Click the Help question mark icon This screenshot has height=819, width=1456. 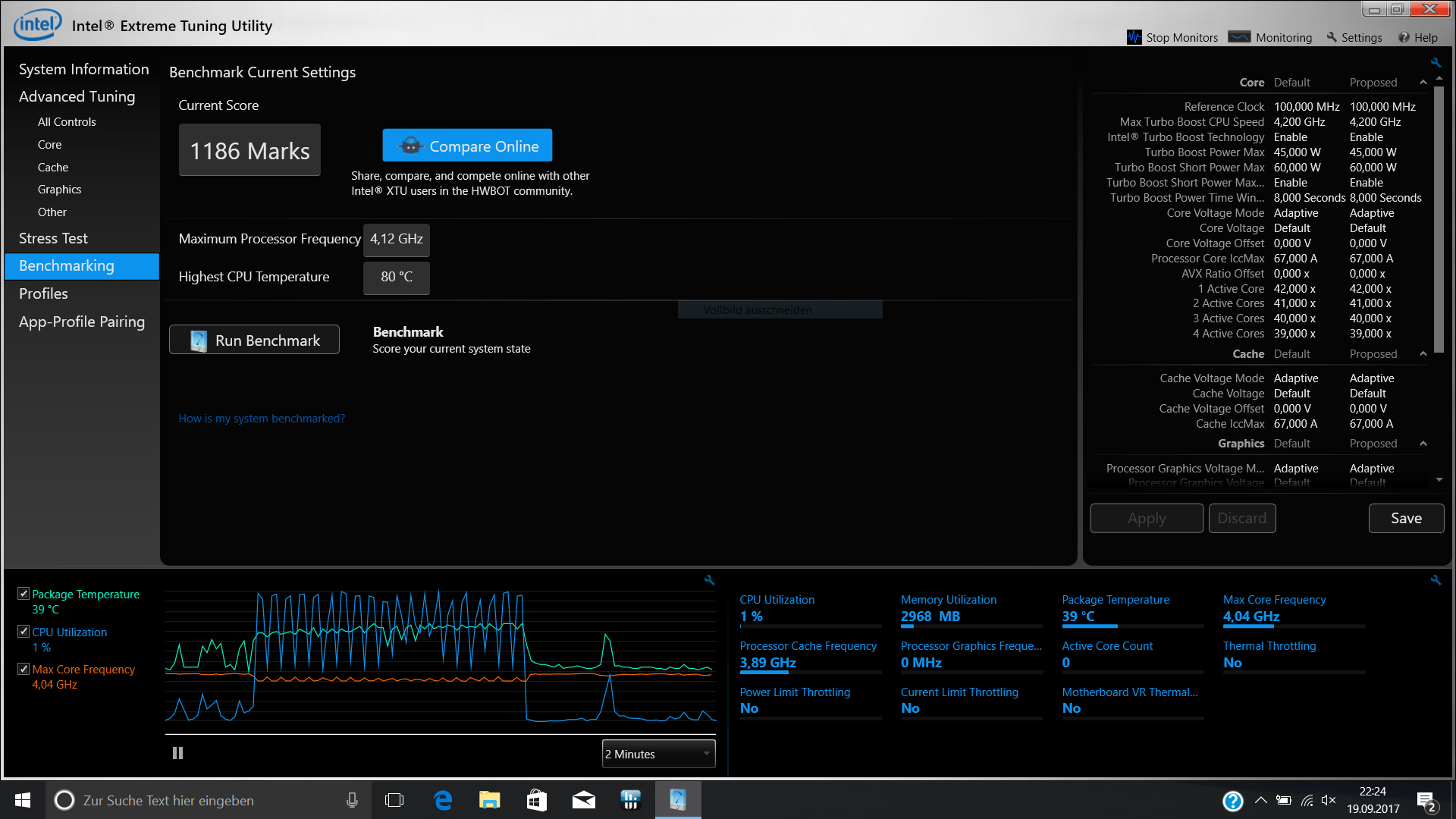point(1404,37)
